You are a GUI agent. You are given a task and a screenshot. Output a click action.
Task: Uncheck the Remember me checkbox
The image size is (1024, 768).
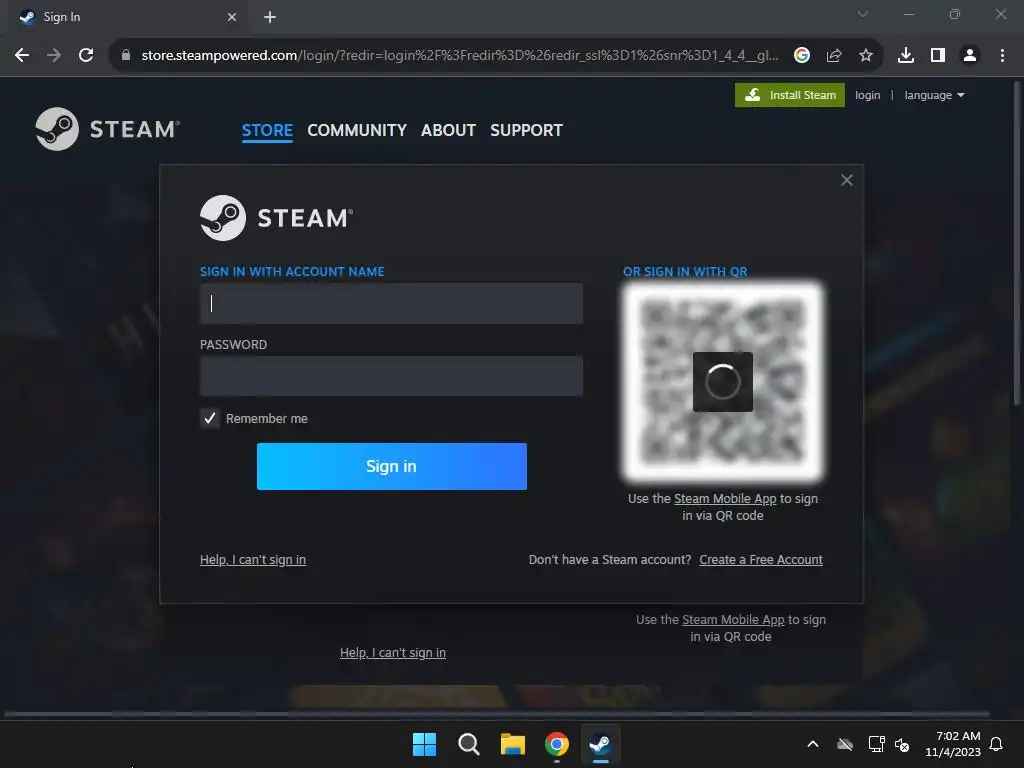(x=210, y=418)
